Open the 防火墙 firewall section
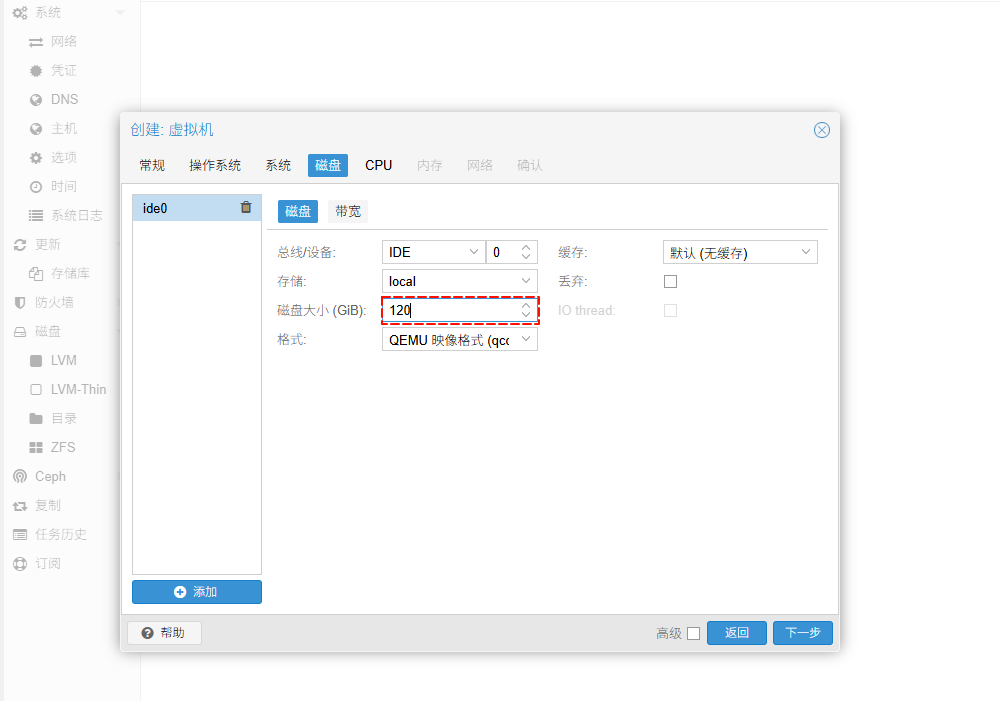The image size is (1000, 701). (x=53, y=303)
